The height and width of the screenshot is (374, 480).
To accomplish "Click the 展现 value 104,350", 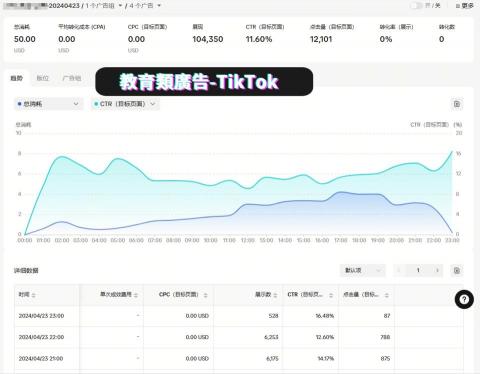I will [208, 39].
